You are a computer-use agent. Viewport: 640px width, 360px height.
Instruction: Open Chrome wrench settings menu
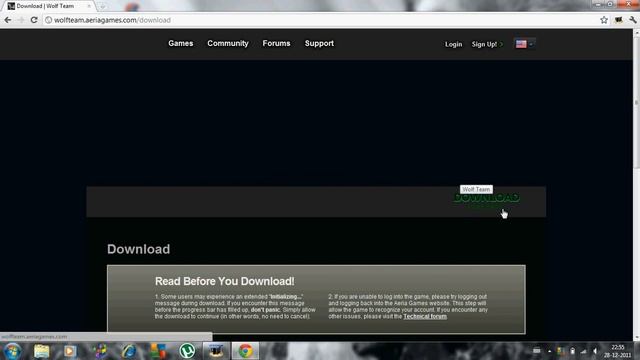coord(633,20)
